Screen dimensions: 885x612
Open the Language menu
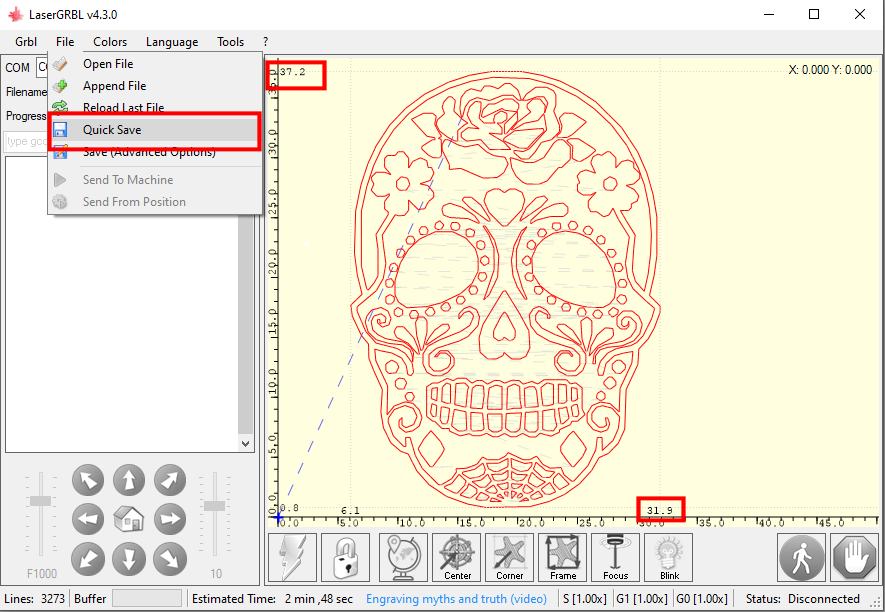(172, 42)
